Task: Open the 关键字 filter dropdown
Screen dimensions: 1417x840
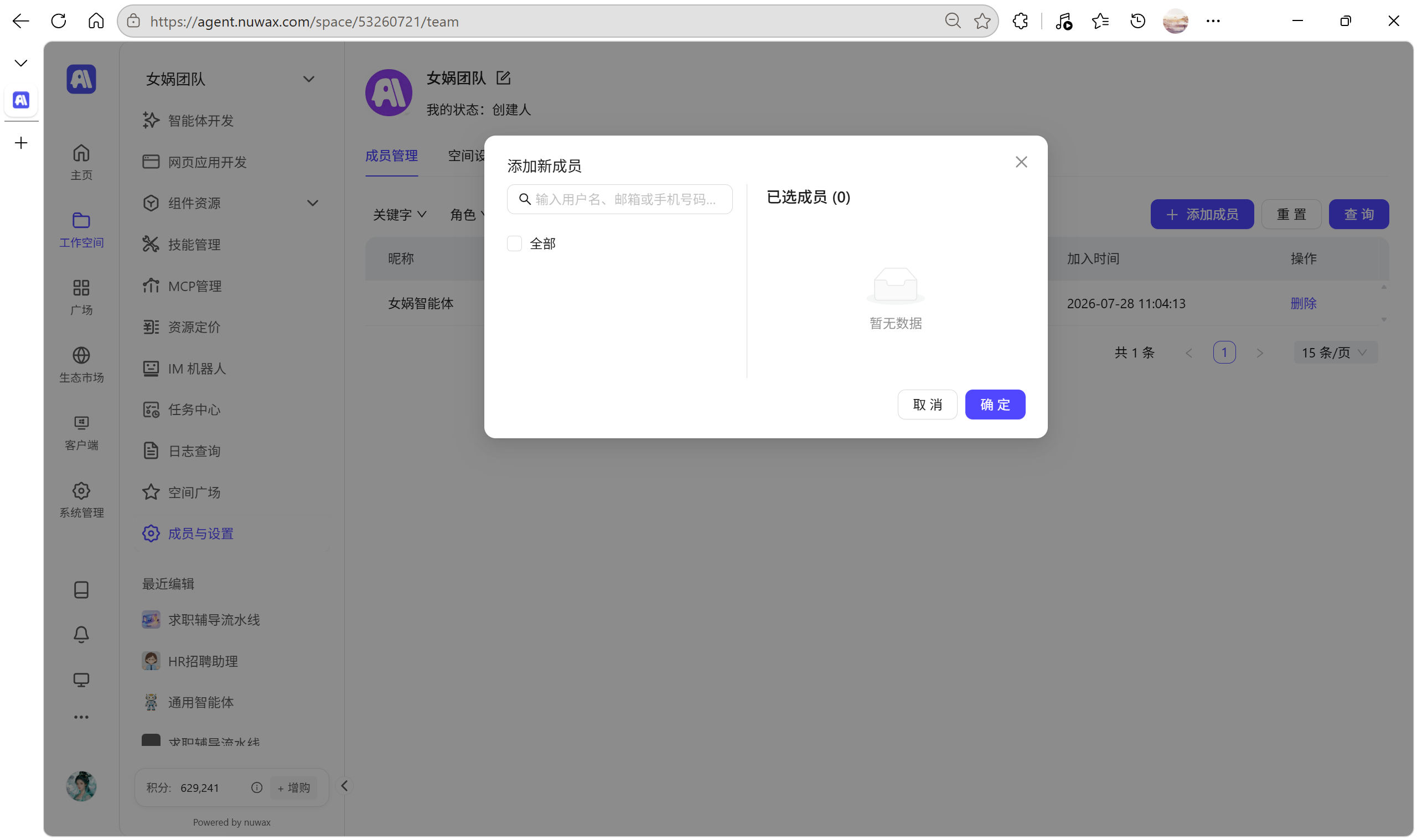Action: click(399, 215)
